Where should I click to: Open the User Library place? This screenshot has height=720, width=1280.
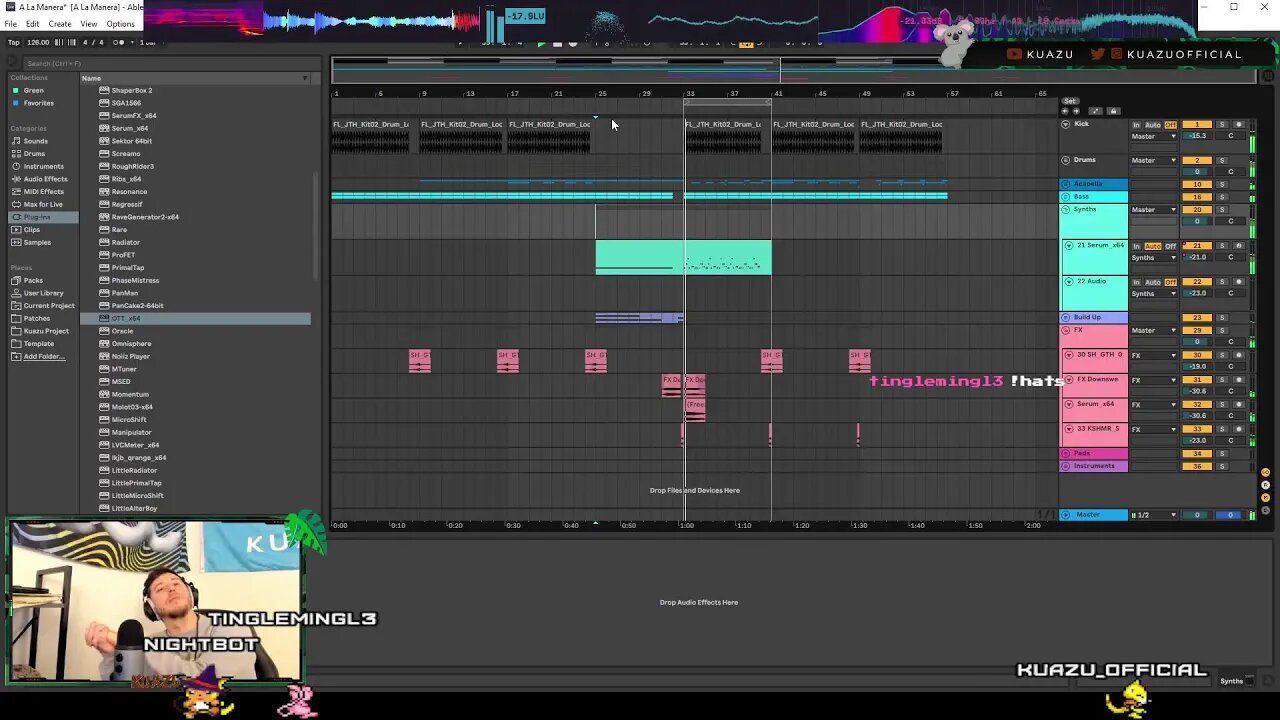click(43, 293)
